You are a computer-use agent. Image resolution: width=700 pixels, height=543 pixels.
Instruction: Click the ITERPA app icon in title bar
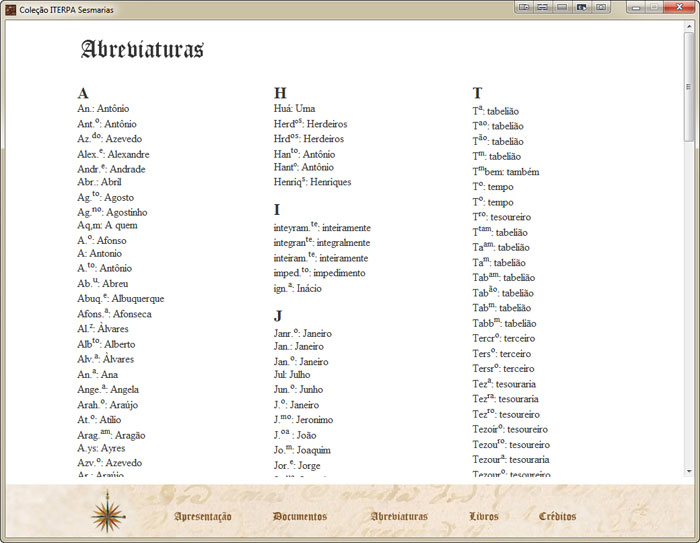pos(10,8)
